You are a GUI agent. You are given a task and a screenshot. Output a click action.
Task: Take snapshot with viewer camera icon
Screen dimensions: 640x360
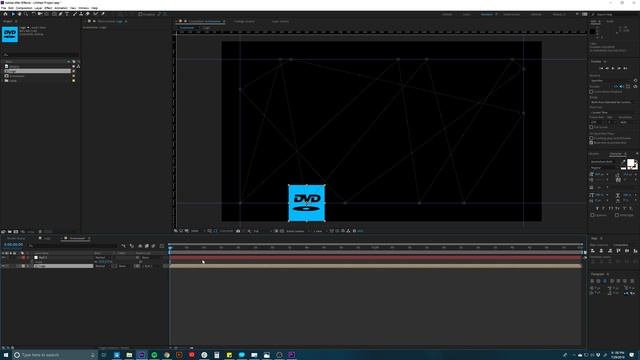coord(238,231)
